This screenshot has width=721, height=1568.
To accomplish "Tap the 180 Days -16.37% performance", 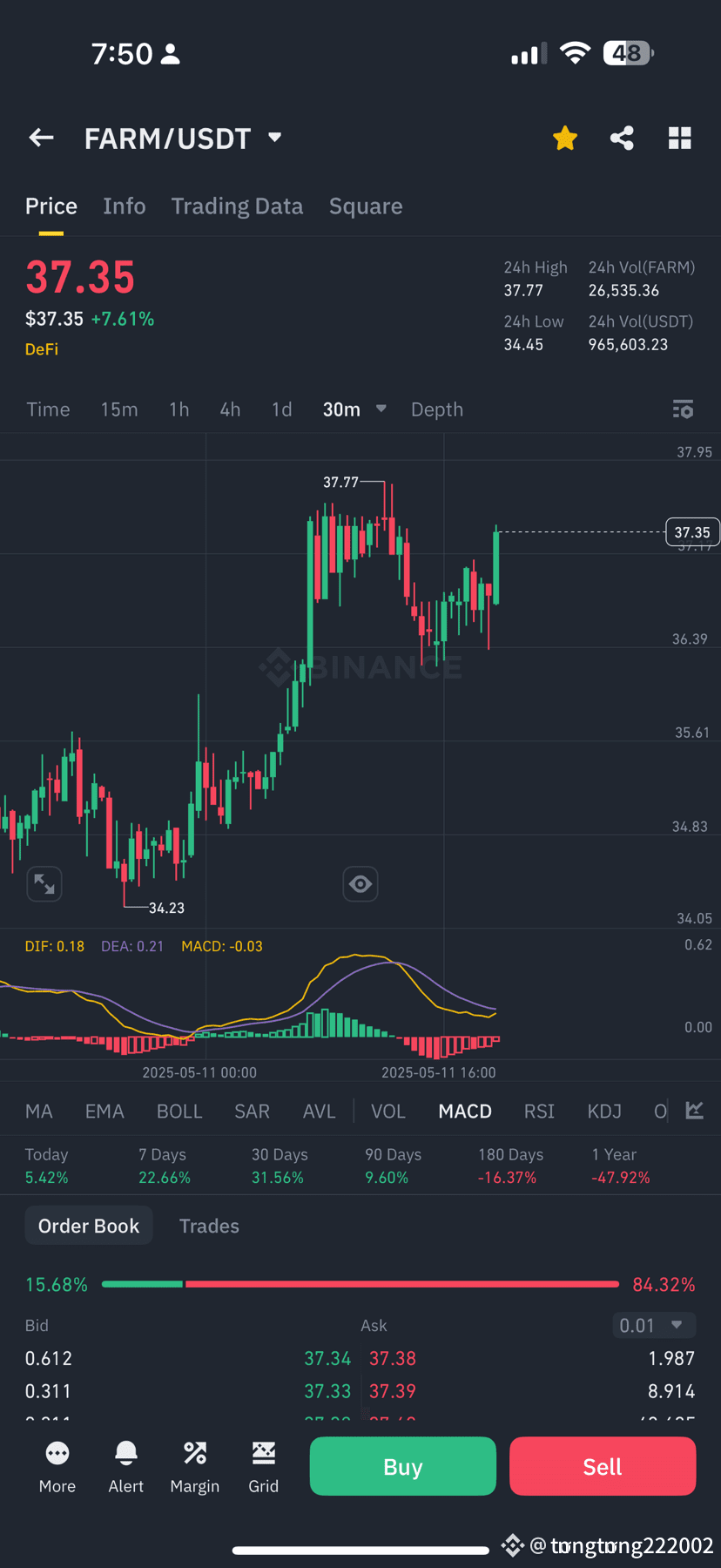I will tap(510, 1166).
